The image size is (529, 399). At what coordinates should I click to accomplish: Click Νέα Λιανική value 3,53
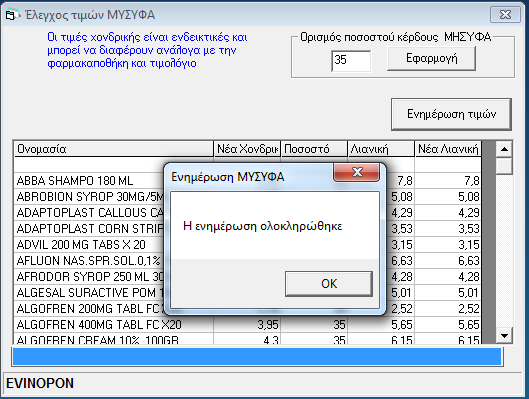448,229
